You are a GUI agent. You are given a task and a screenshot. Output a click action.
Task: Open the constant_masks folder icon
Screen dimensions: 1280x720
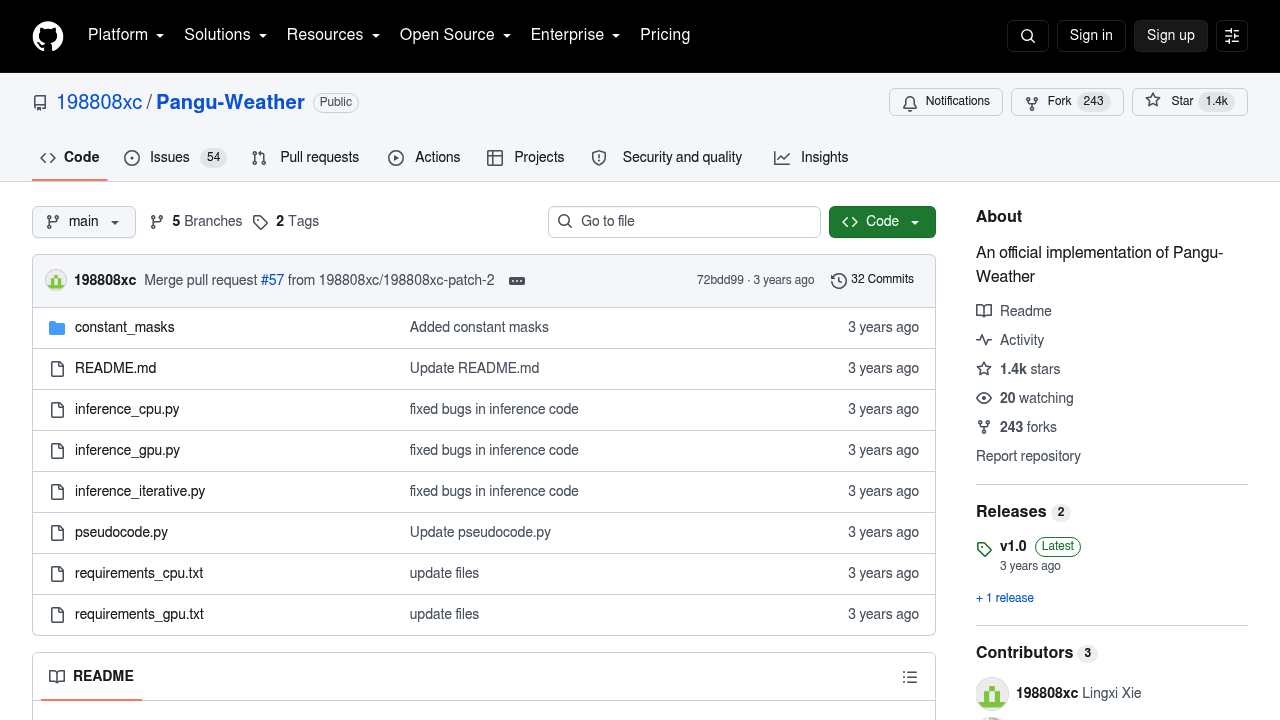(x=57, y=328)
